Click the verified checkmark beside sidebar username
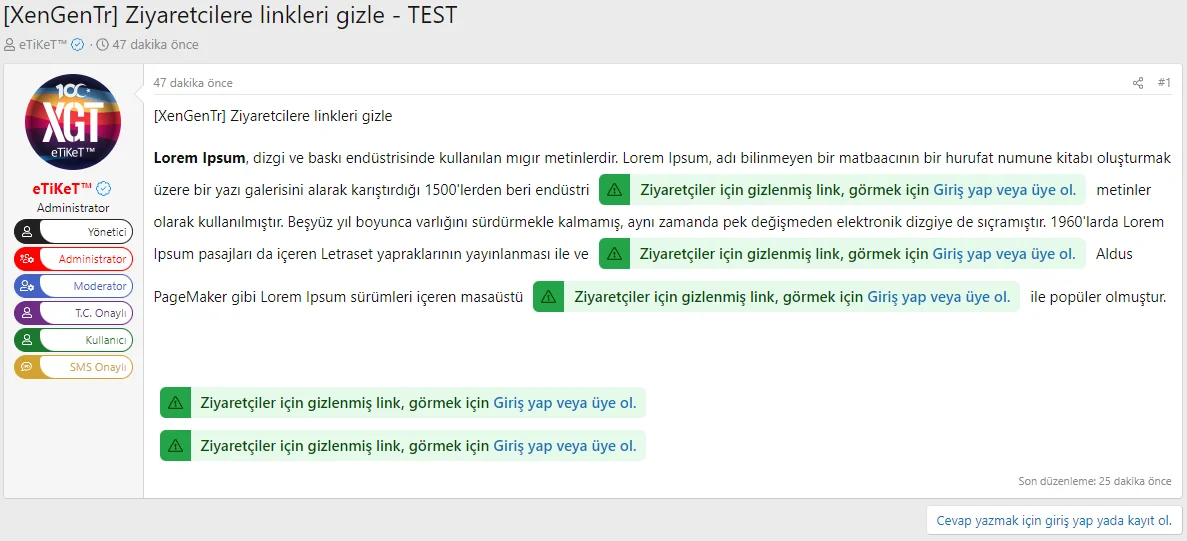Screen dimensions: 1187x541 coord(103,188)
